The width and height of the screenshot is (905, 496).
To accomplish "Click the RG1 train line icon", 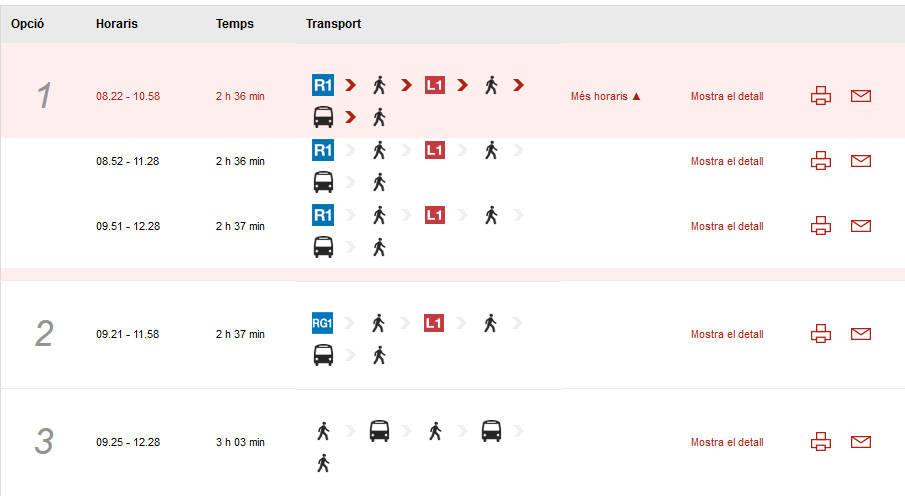I will 323,323.
